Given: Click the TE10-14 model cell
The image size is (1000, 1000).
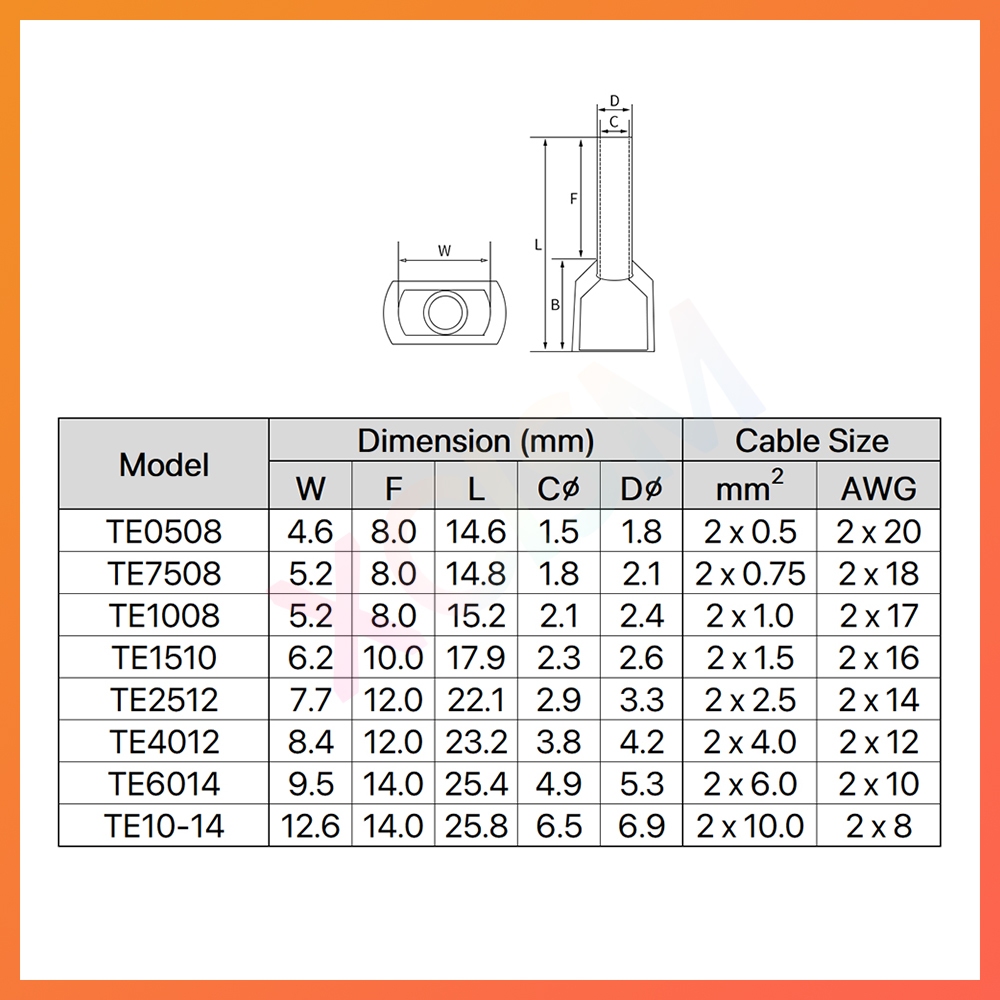Looking at the screenshot, I should click(164, 826).
